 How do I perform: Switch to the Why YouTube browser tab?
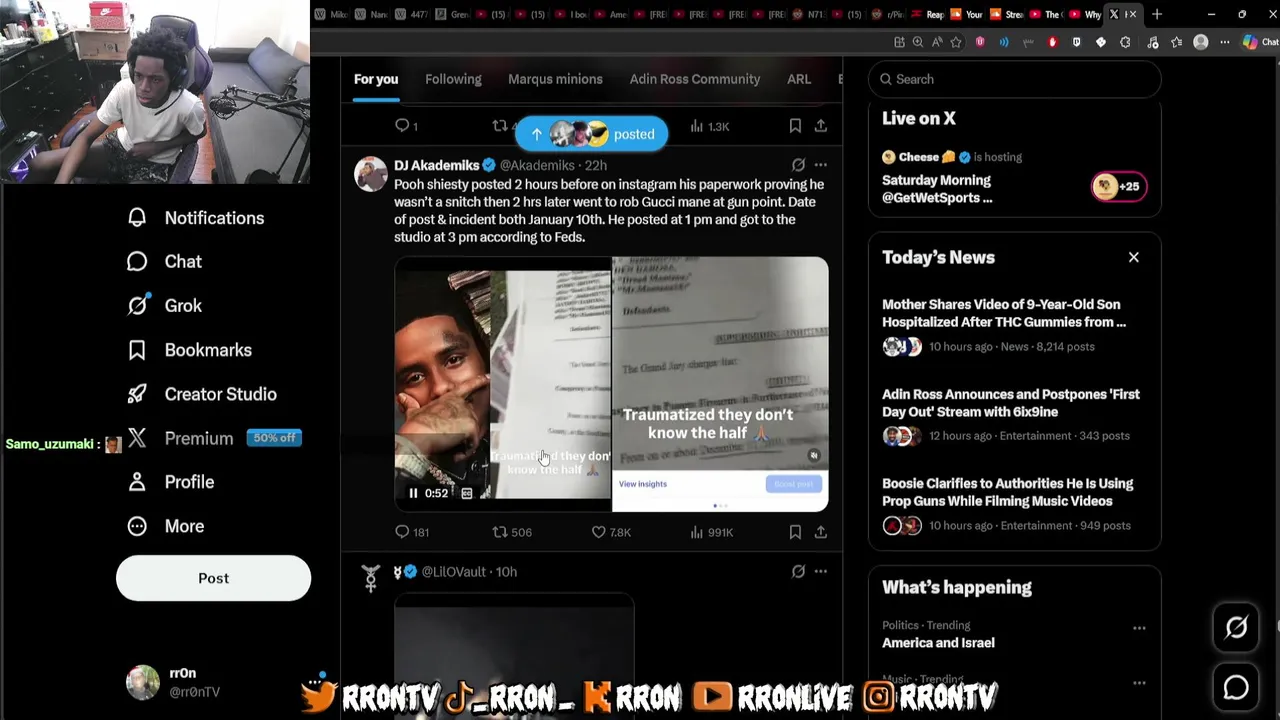click(1085, 14)
